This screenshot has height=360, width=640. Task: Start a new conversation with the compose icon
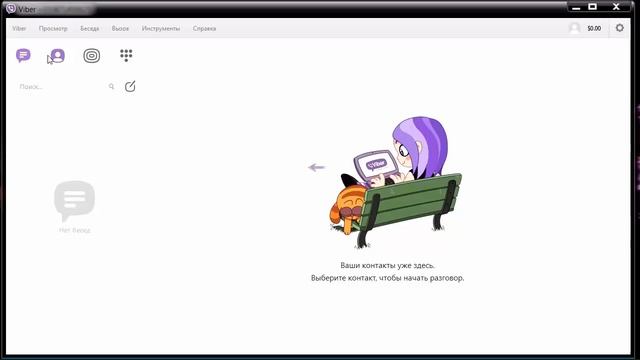130,87
